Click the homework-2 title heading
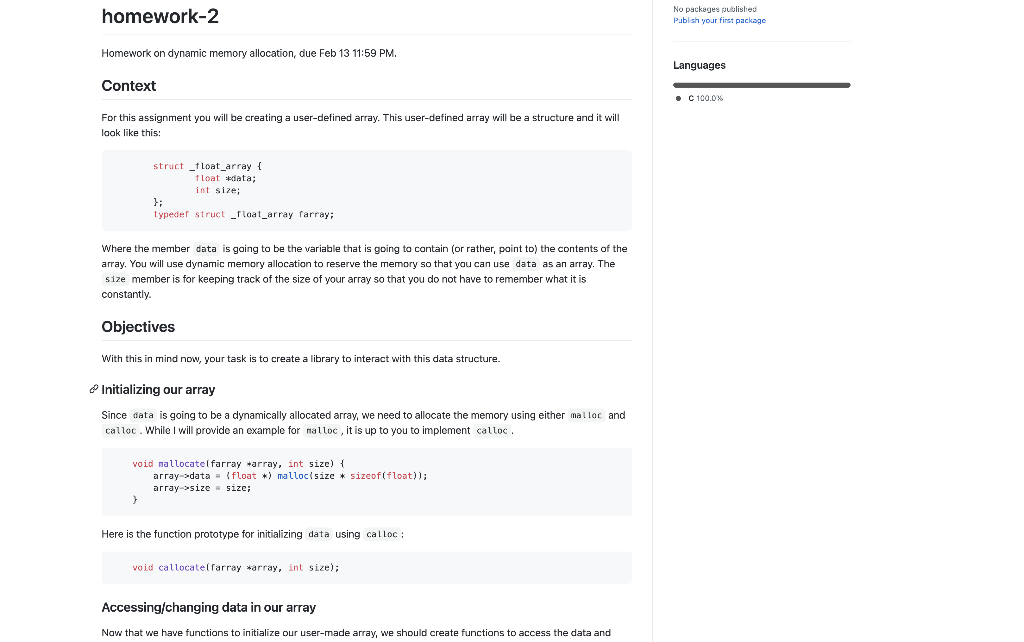Screen dimensions: 1024x642 pyautogui.click(x=160, y=16)
